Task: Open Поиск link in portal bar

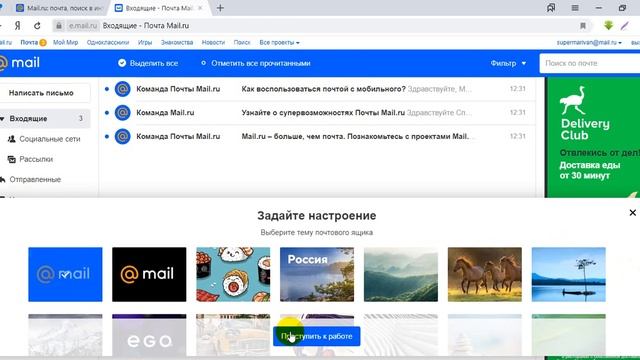Action: pos(242,42)
